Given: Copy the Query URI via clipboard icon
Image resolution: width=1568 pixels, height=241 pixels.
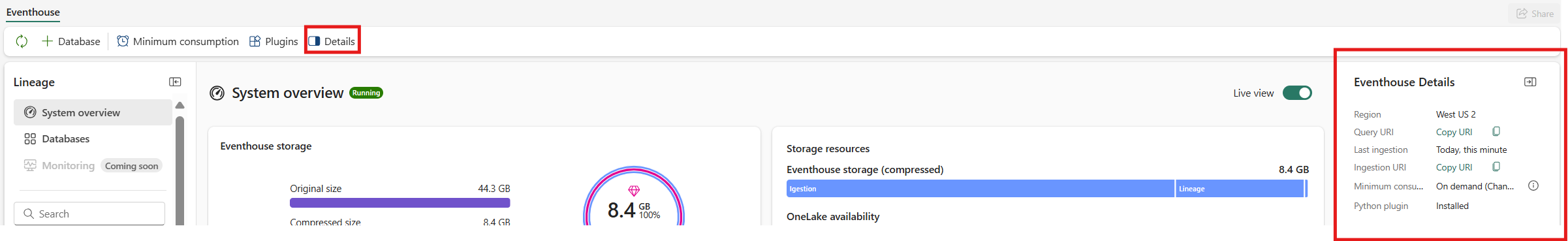Looking at the screenshot, I should [1496, 131].
